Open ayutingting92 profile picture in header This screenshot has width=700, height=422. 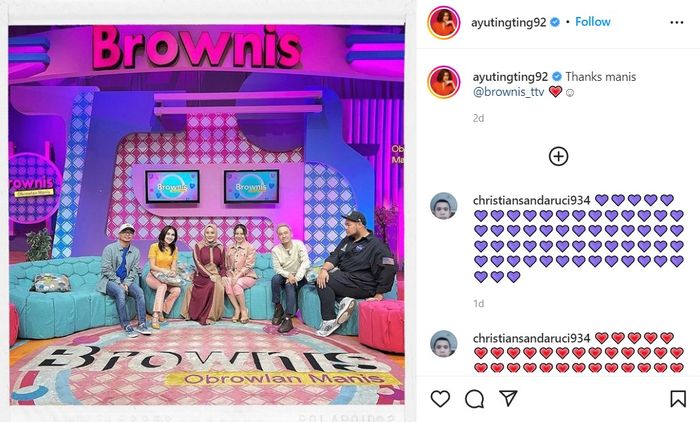(444, 22)
